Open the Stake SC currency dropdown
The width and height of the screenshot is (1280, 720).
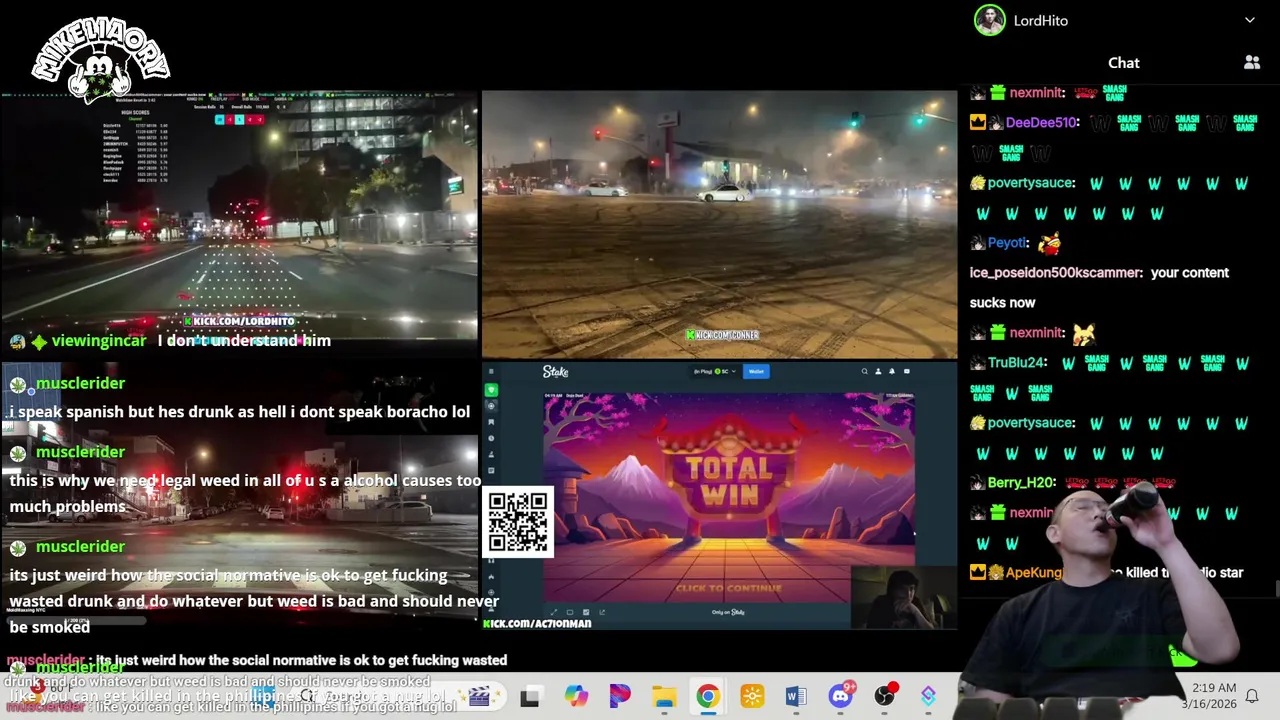tap(716, 371)
